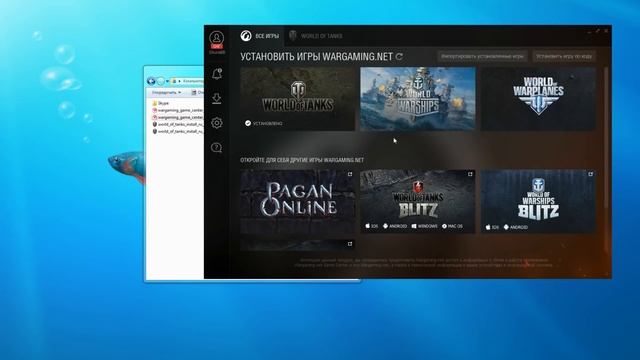Click the import installed games button
Screen dimensions: 640x360
tap(482, 56)
